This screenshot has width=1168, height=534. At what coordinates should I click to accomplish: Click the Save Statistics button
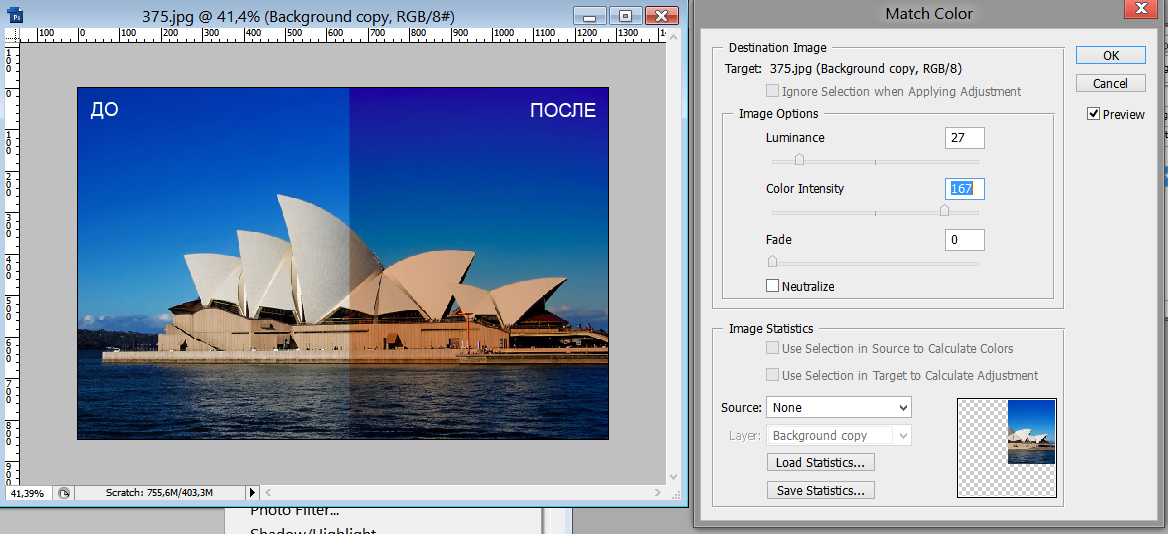[820, 491]
